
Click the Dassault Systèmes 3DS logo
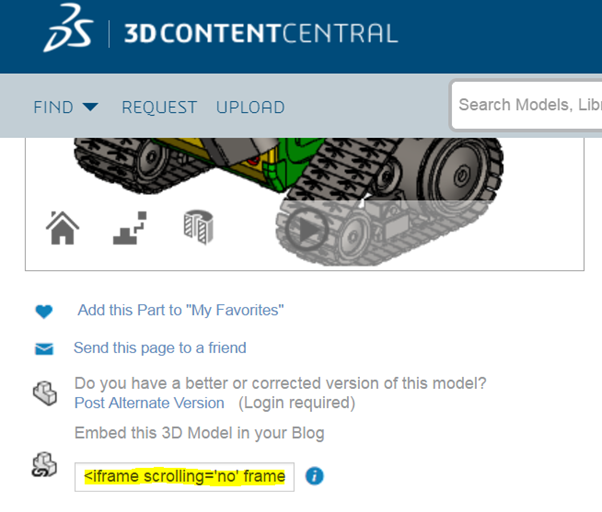68,28
